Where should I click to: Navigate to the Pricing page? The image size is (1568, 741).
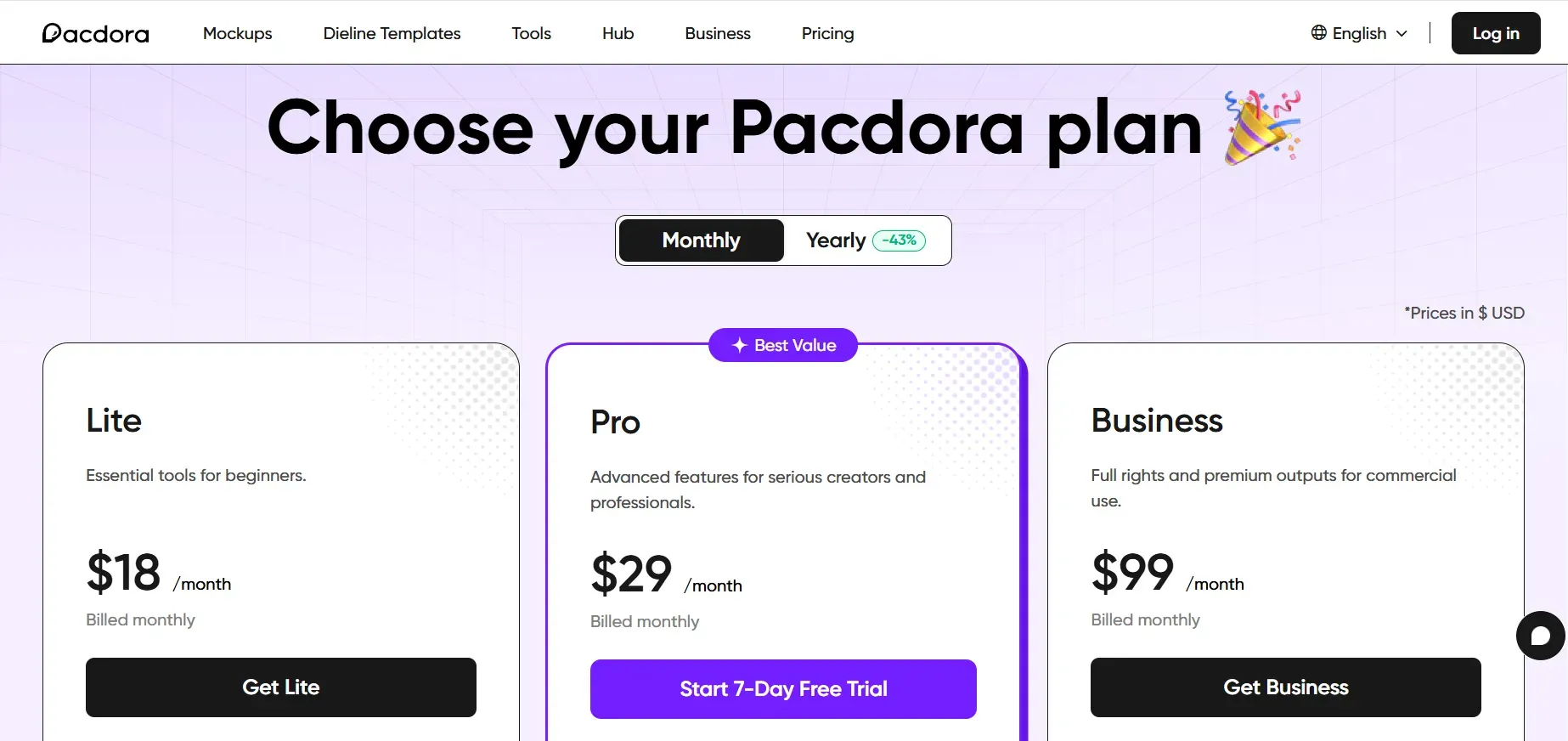(827, 33)
